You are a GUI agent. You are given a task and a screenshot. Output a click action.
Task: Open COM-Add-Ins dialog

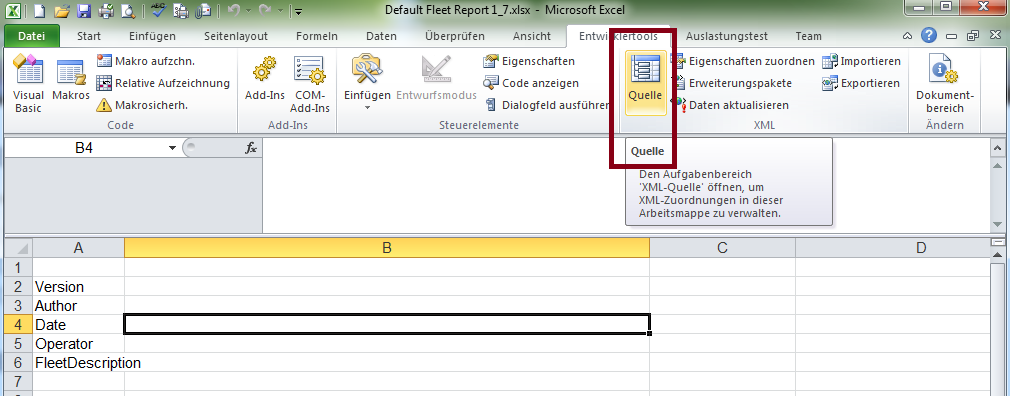point(309,85)
